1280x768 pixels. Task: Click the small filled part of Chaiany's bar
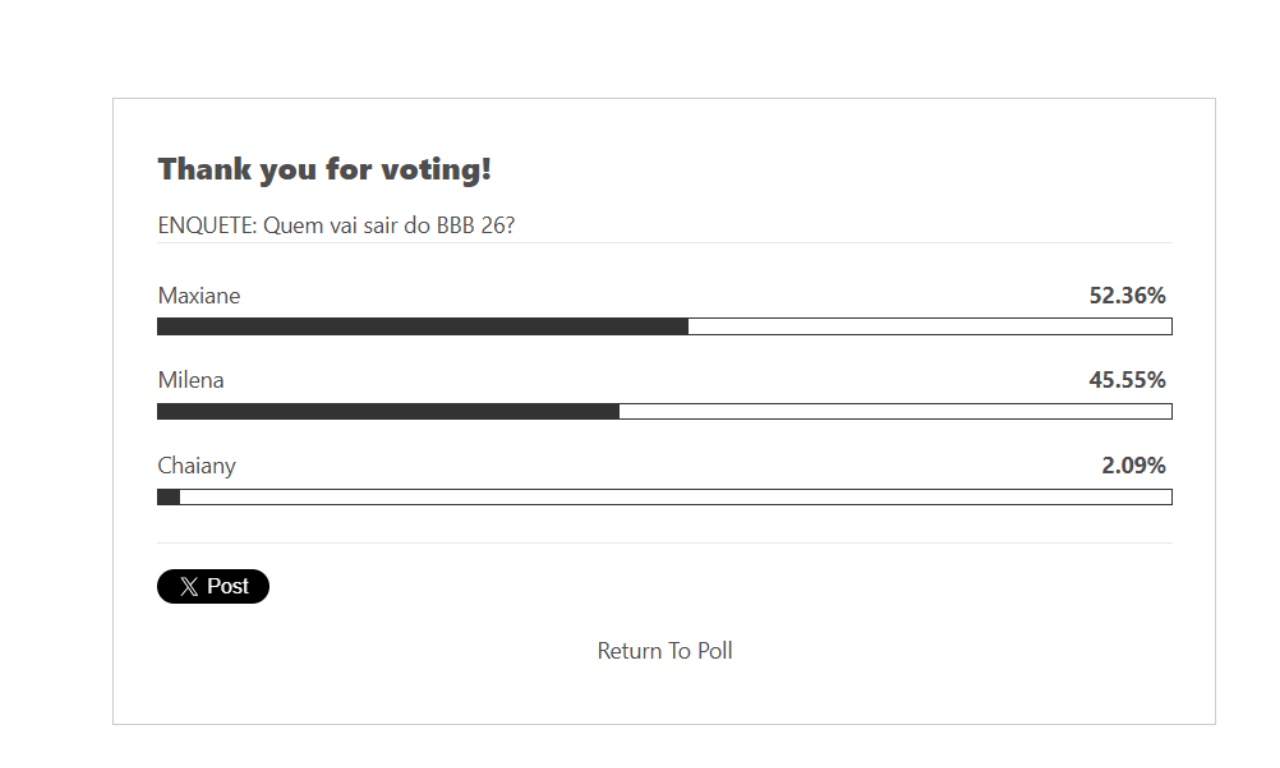[168, 497]
